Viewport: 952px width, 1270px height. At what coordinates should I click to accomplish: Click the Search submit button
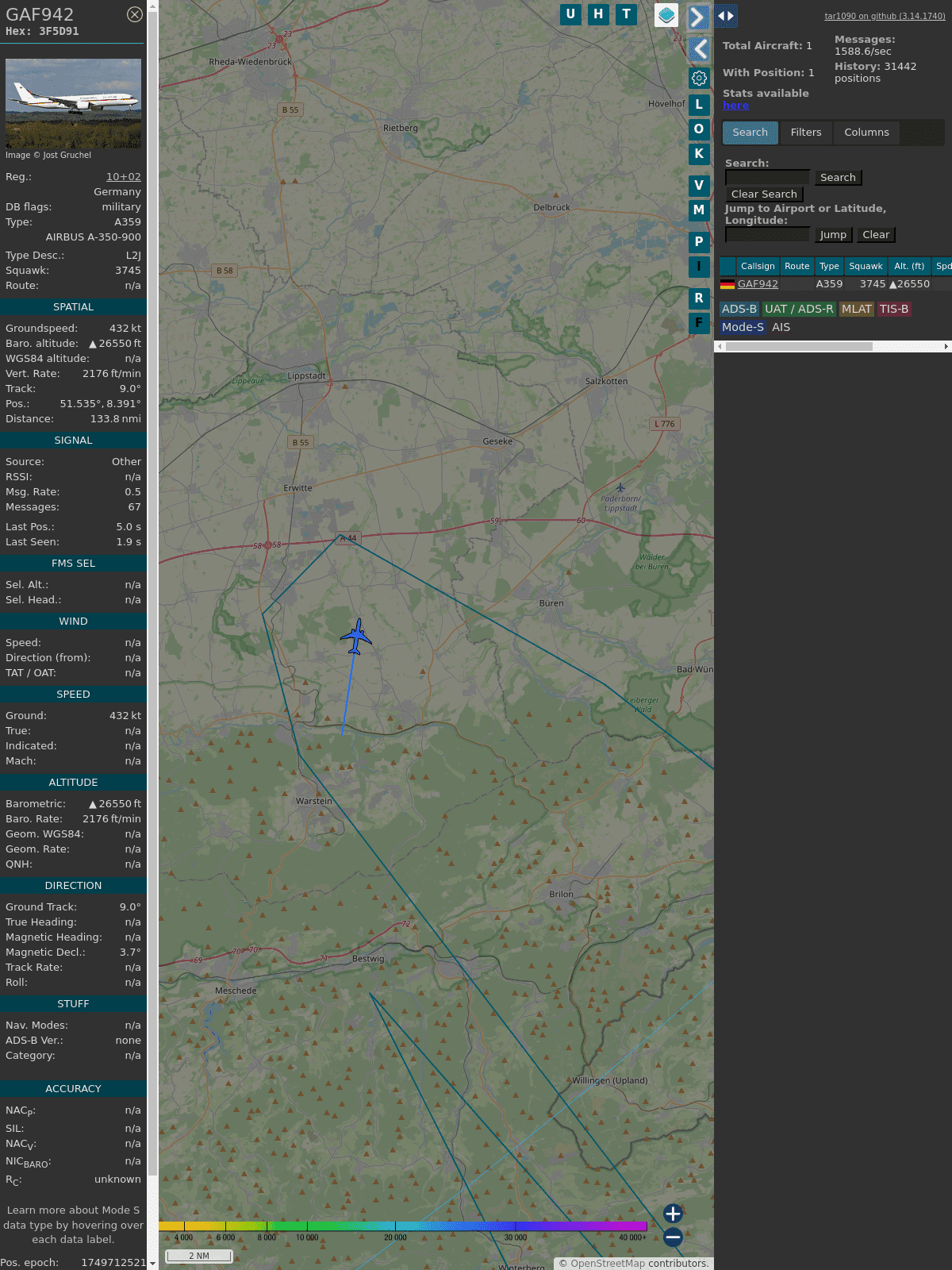point(838,178)
